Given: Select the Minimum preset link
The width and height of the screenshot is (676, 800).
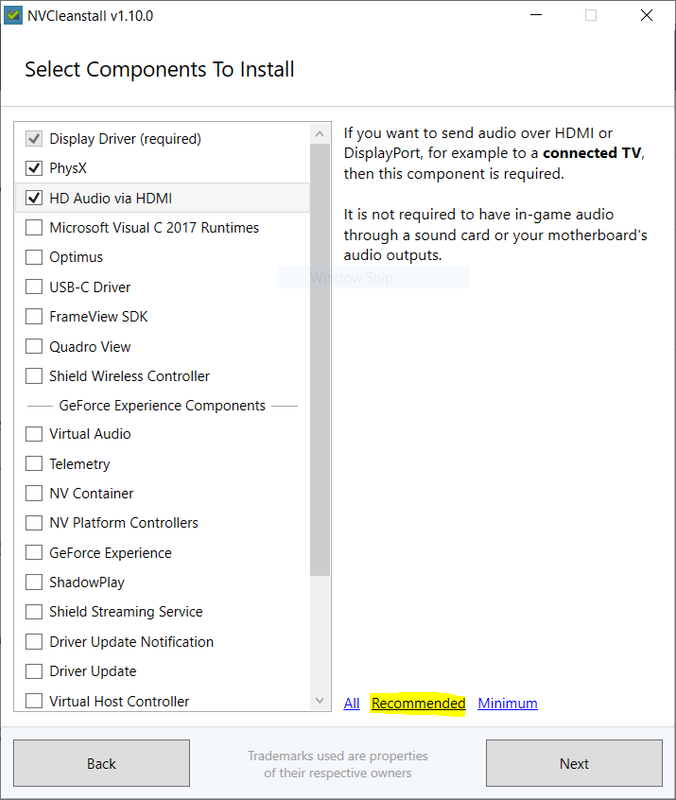Looking at the screenshot, I should 507,703.
